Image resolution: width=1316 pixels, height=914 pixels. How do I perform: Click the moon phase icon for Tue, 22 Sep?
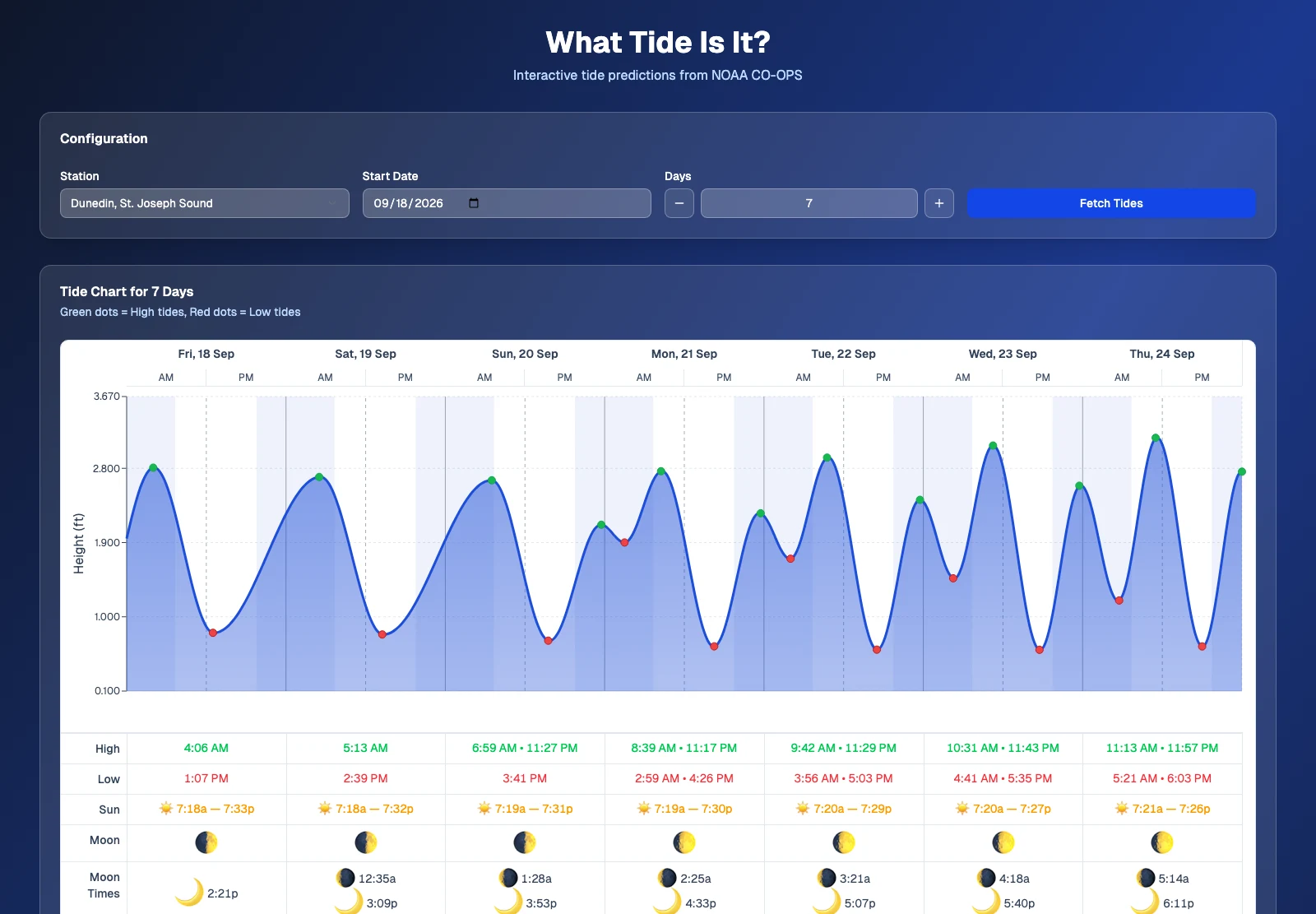pyautogui.click(x=844, y=842)
